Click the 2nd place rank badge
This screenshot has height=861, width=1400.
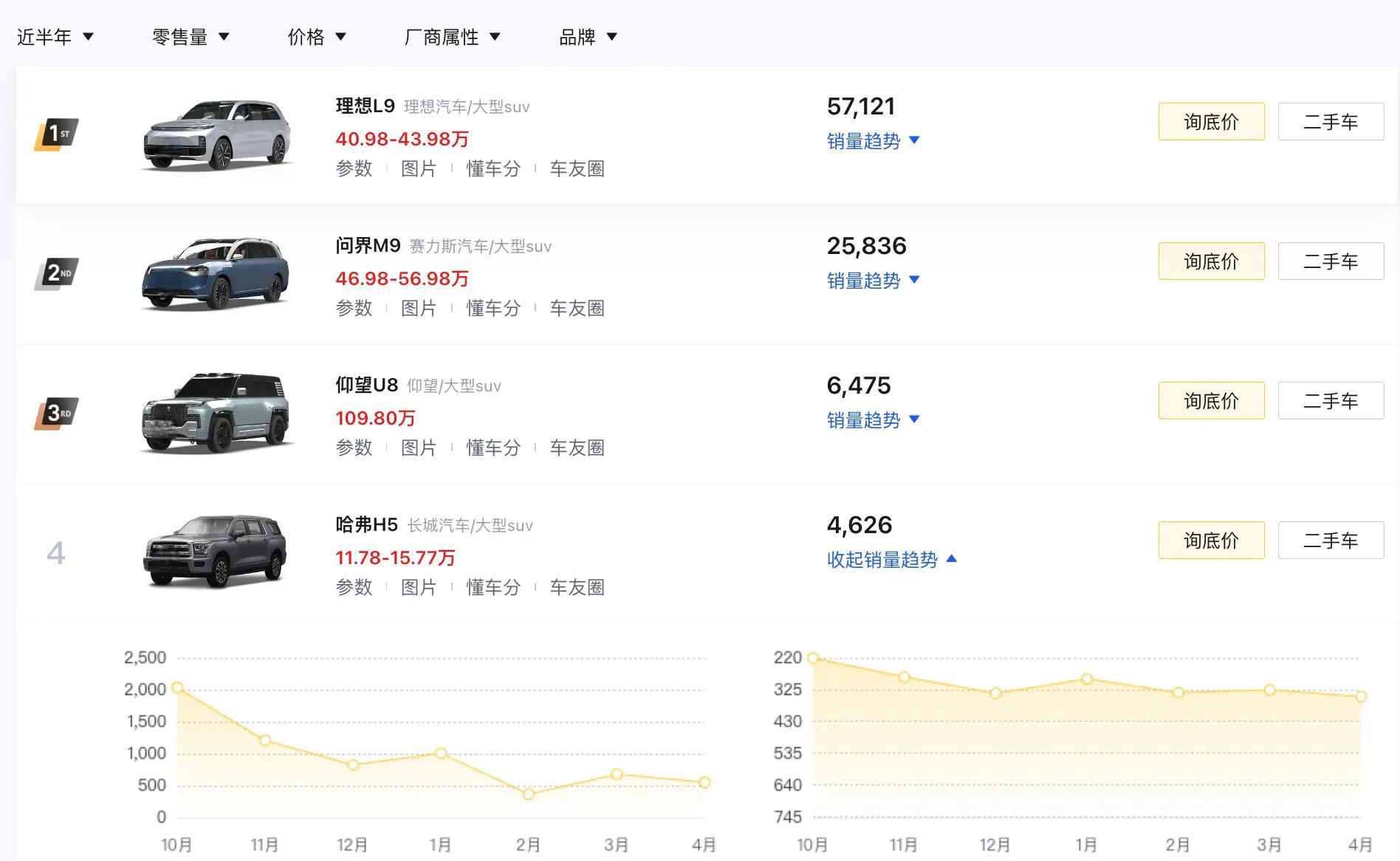pos(56,274)
